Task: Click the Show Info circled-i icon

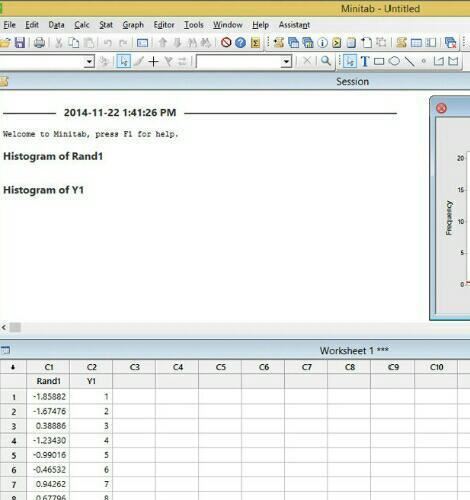Action: 322,43
